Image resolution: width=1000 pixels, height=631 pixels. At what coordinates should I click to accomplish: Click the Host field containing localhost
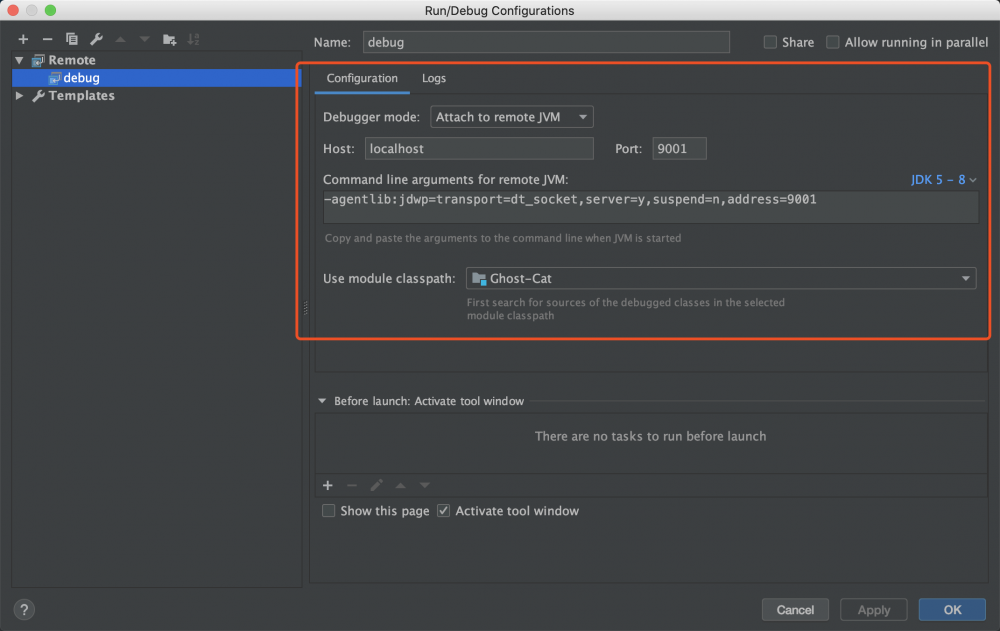479,149
